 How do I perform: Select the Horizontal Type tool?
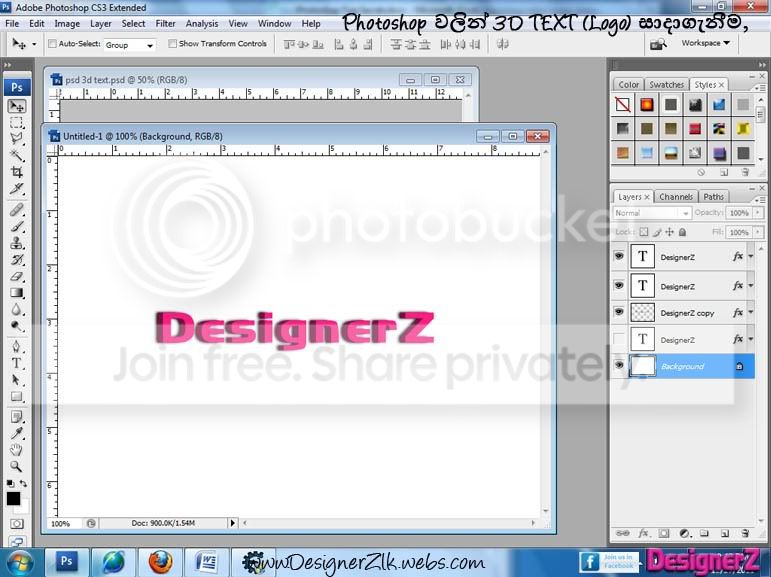point(17,363)
